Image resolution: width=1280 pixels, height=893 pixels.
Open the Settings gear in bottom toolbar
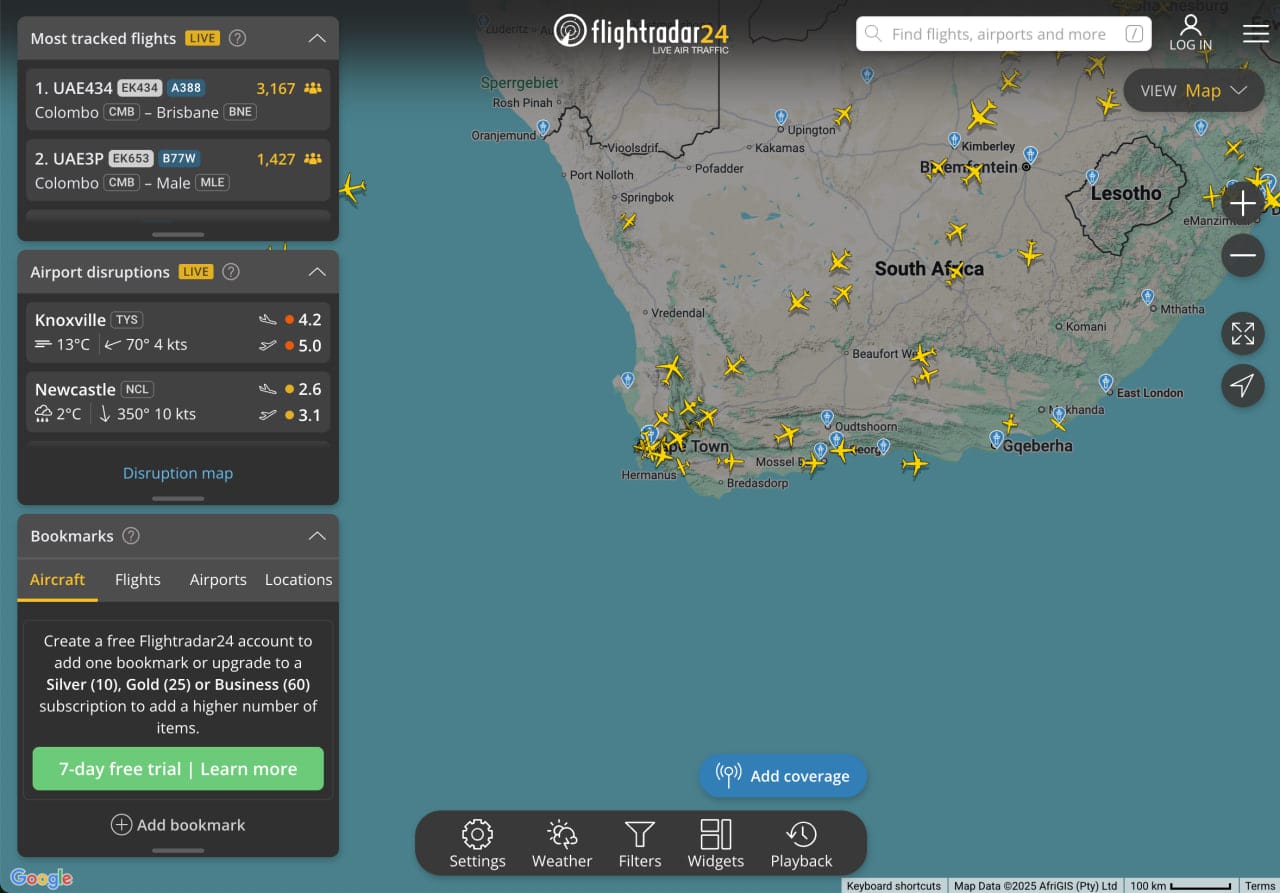click(x=477, y=843)
